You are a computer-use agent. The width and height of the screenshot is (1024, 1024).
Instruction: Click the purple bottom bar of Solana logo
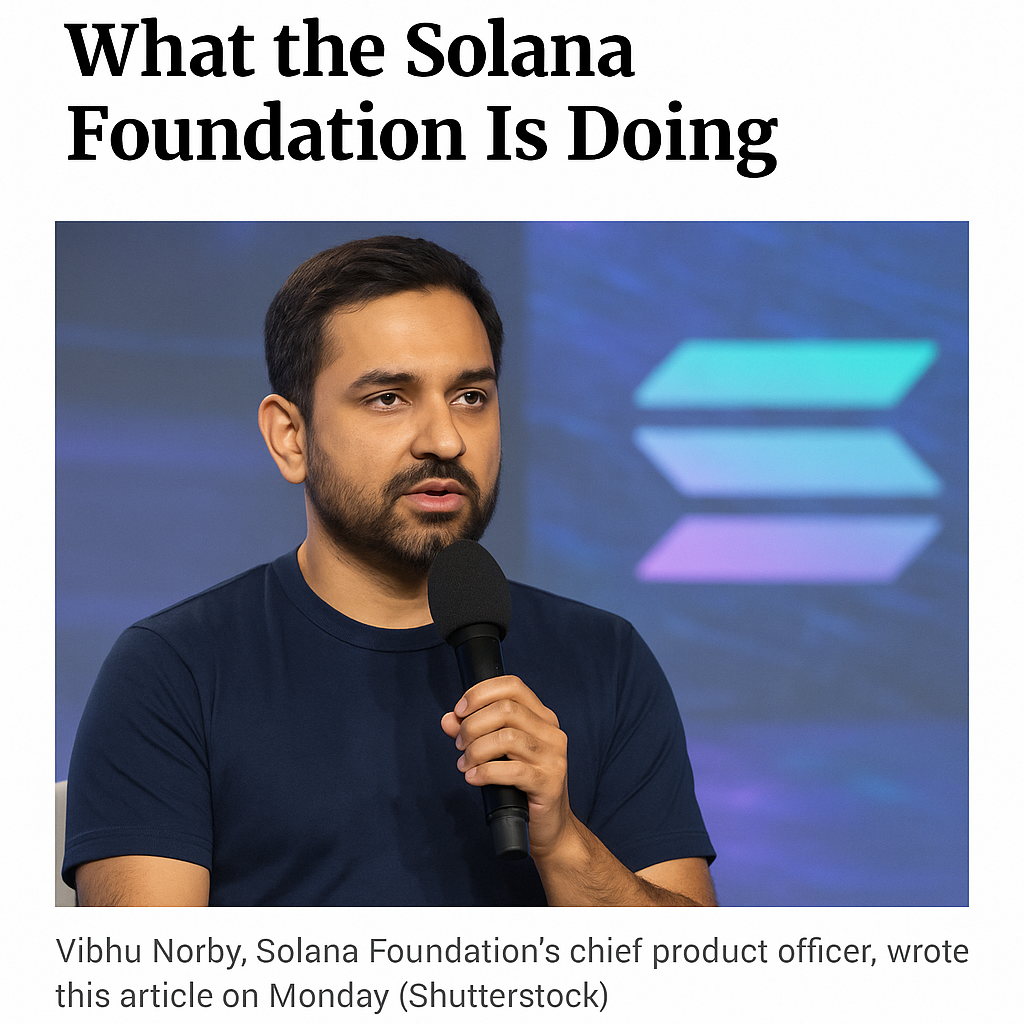click(x=787, y=548)
